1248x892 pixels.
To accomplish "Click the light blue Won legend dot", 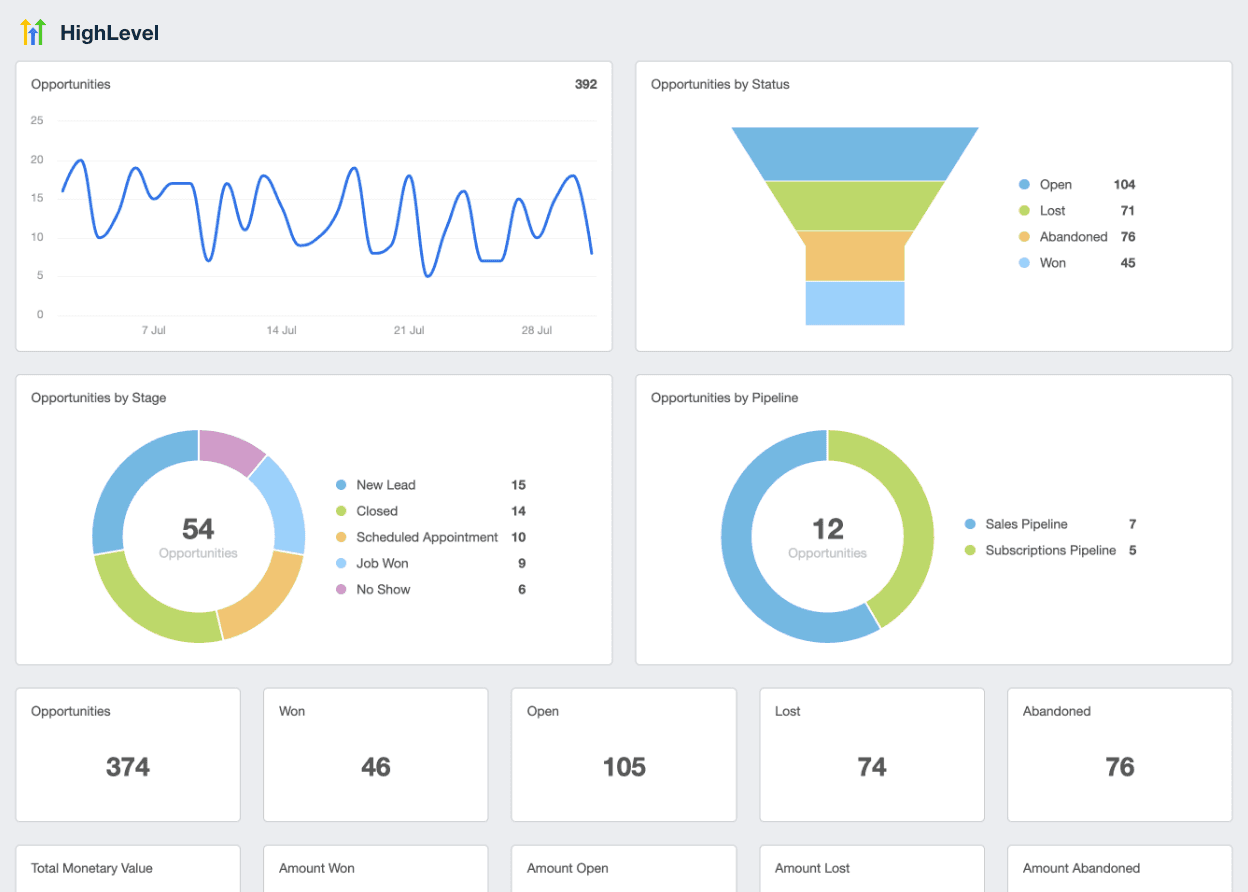I will pyautogui.click(x=1022, y=262).
